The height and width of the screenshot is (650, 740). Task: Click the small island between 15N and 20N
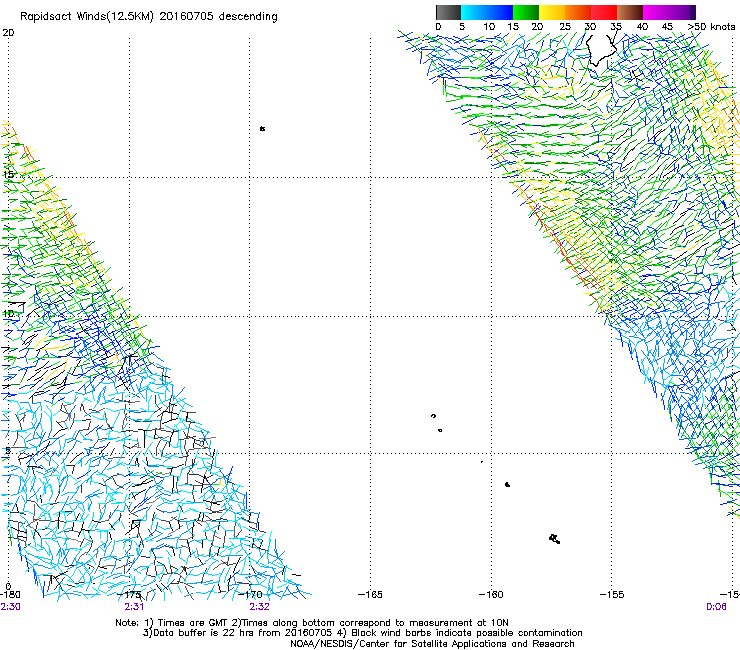[x=262, y=128]
